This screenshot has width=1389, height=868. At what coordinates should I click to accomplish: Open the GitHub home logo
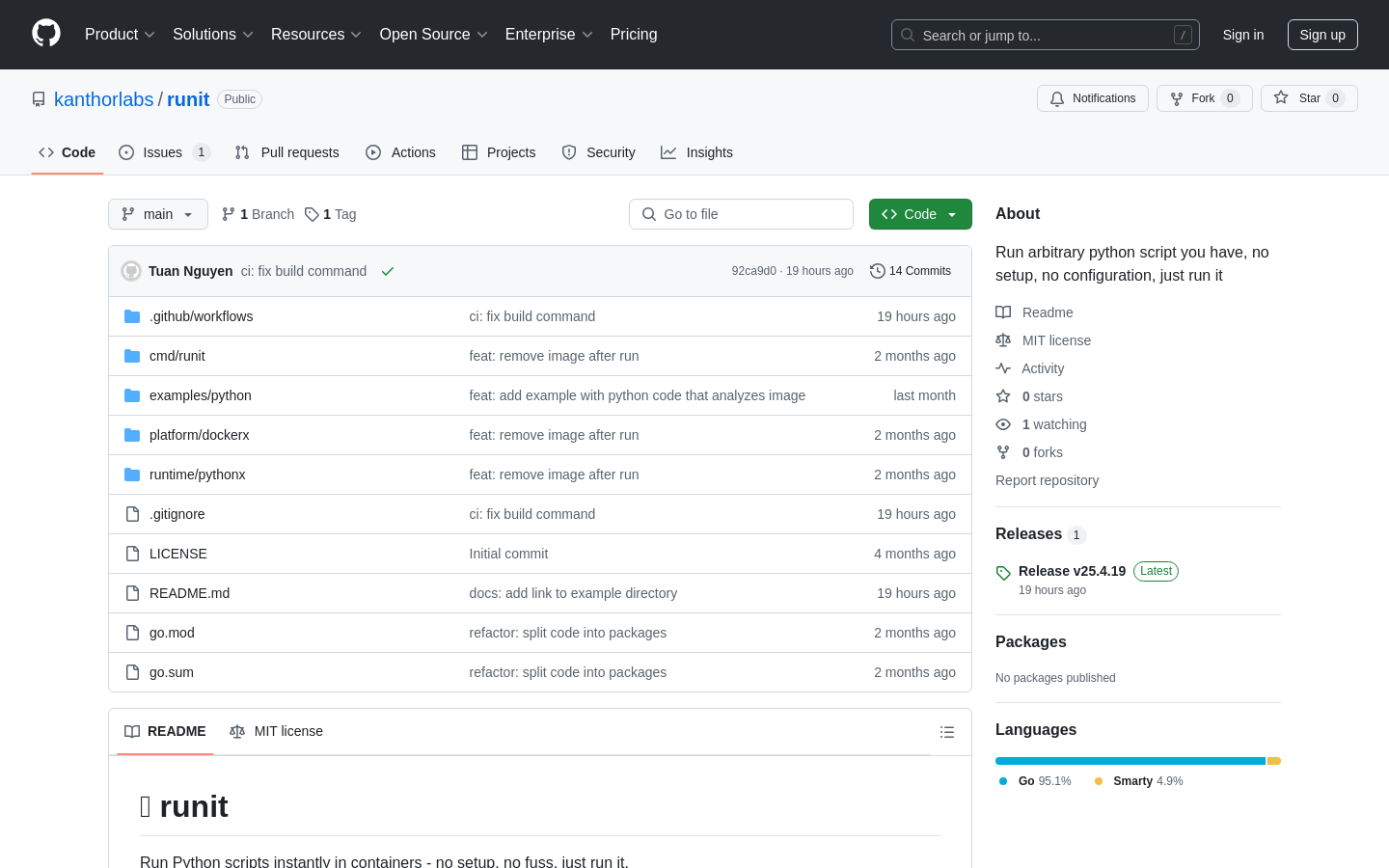(x=46, y=34)
